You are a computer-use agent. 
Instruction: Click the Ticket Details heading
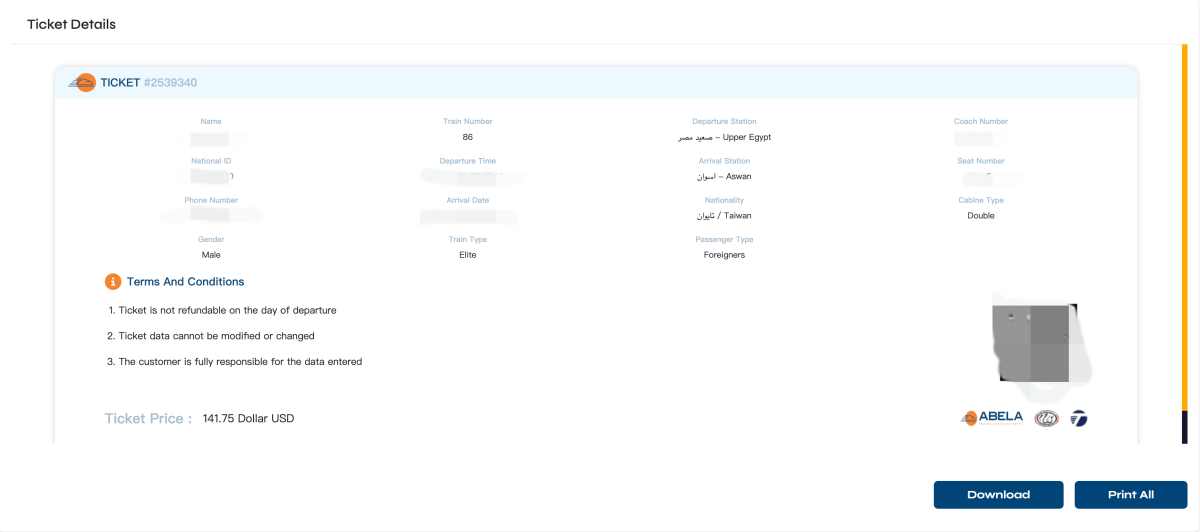tap(71, 24)
